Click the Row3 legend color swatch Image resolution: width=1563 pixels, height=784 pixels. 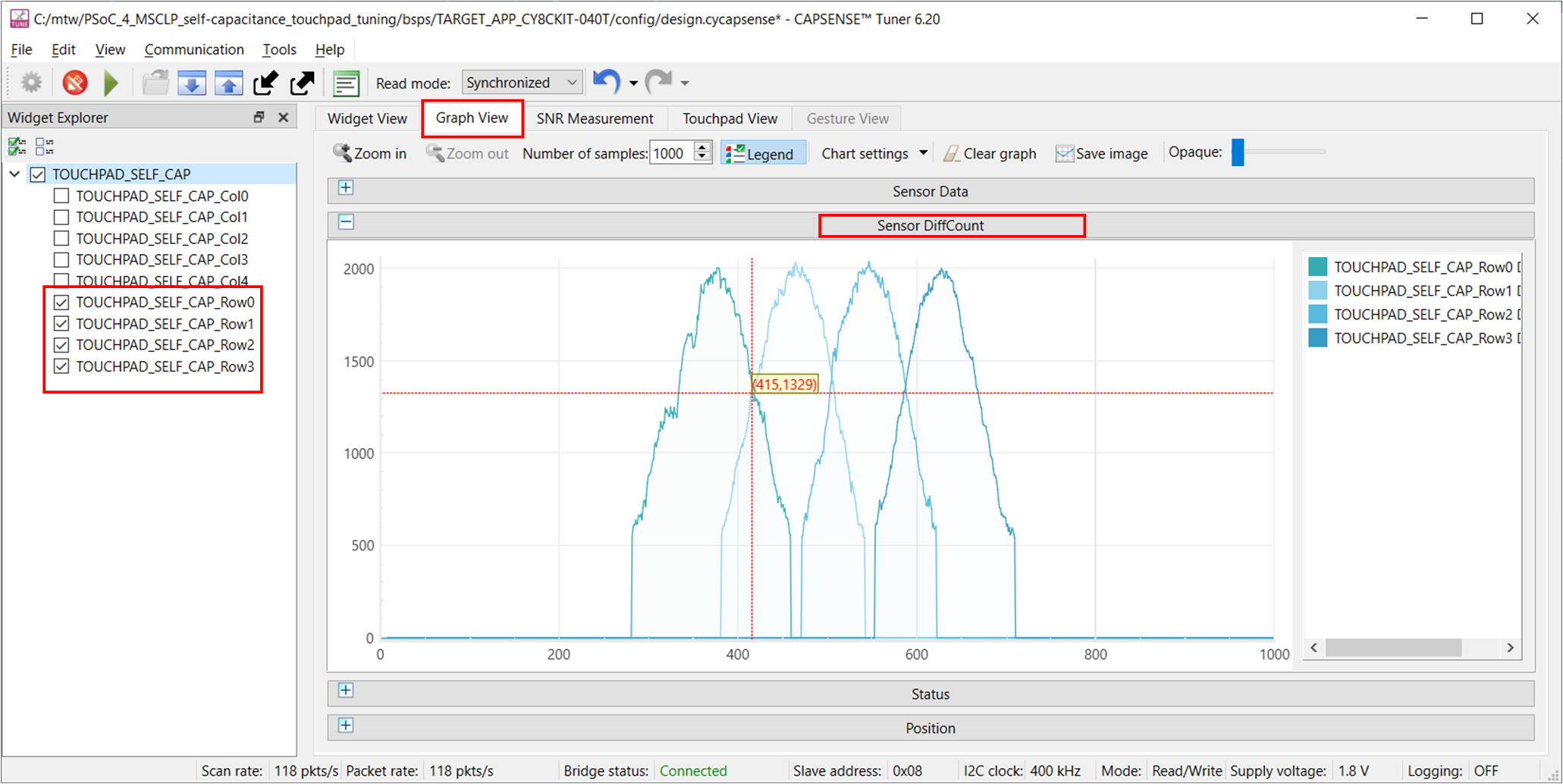coord(1318,337)
